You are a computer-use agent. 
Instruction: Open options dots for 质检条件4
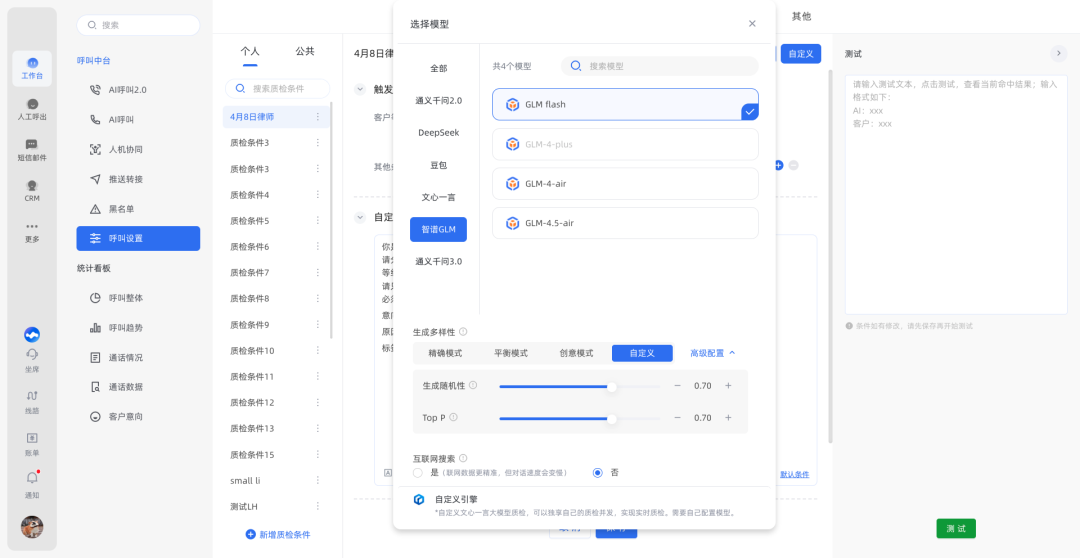tap(318, 195)
